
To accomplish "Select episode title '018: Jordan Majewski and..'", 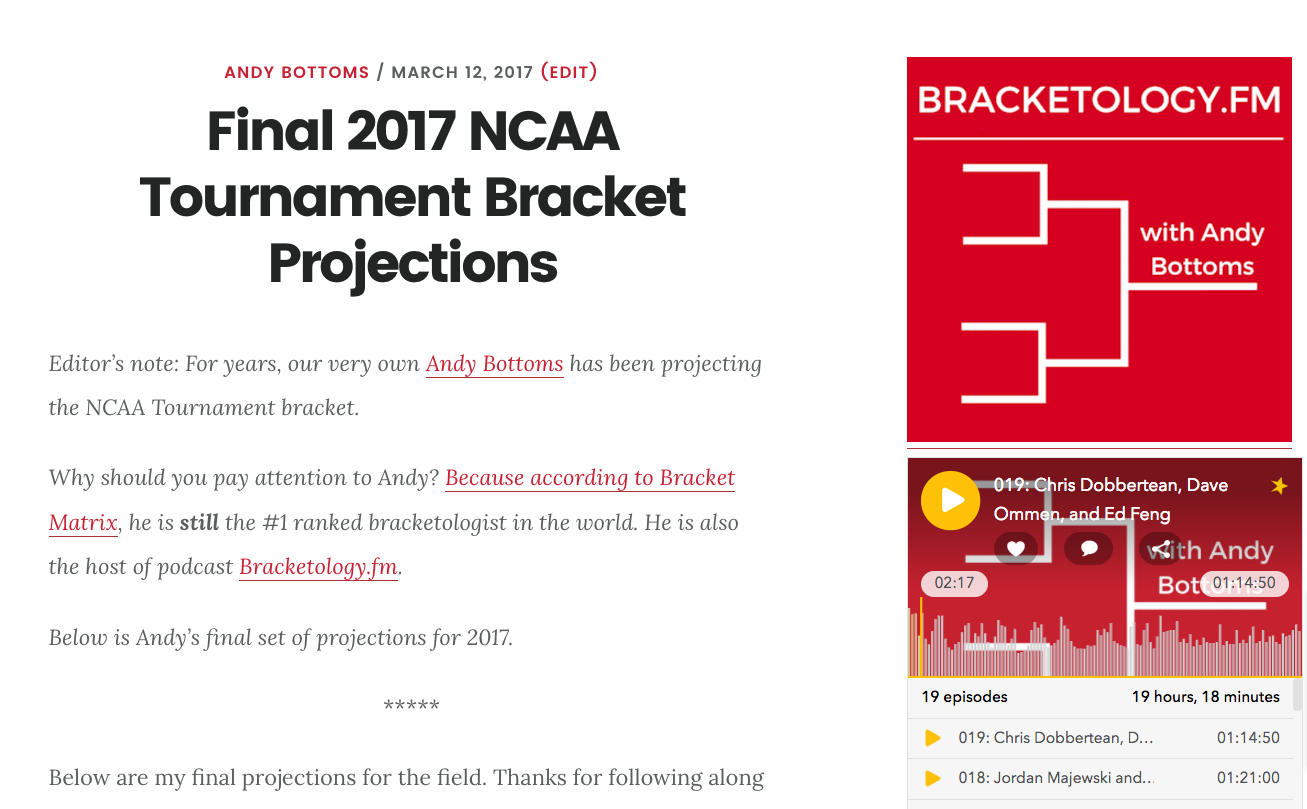I will click(1055, 778).
